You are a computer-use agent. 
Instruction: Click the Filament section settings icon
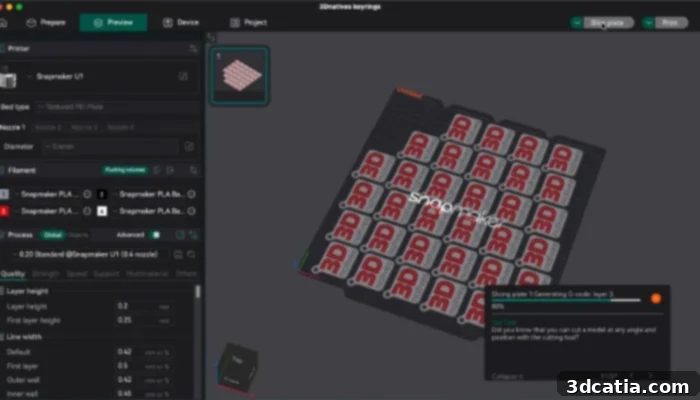coord(193,170)
